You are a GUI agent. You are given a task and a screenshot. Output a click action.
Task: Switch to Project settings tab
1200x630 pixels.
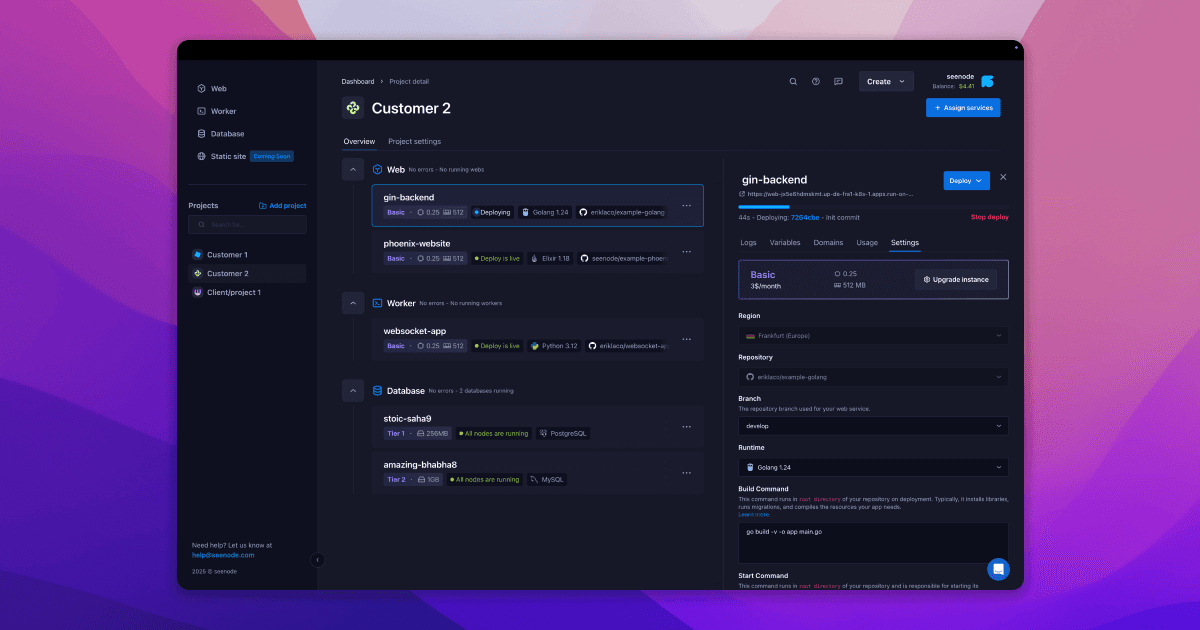pos(414,142)
